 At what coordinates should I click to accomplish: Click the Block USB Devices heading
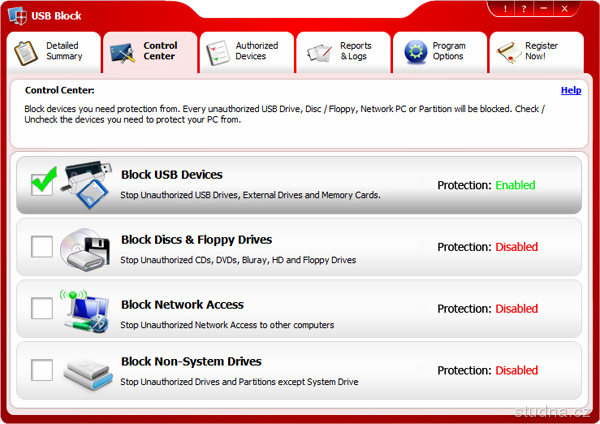172,175
